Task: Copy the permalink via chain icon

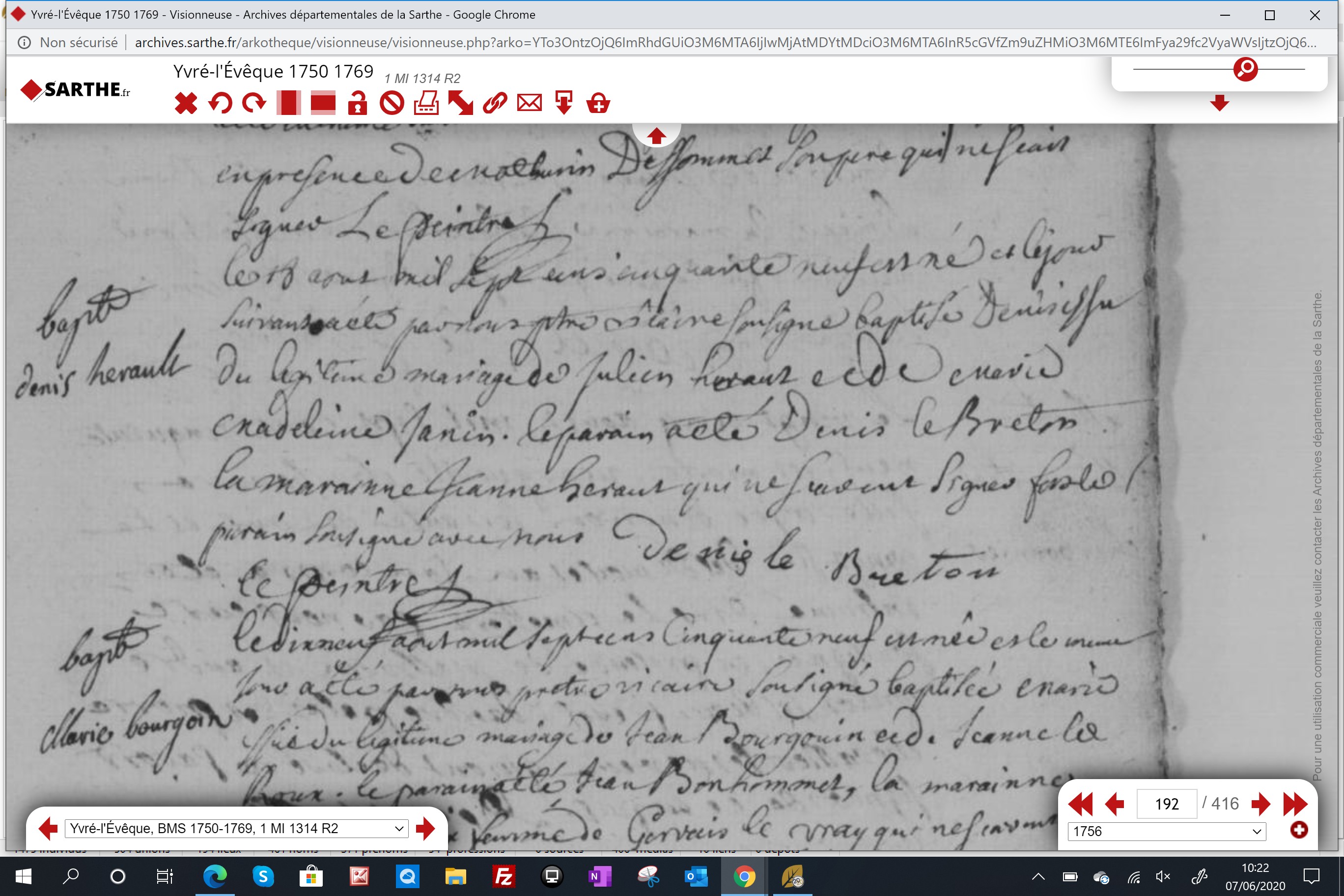Action: tap(495, 104)
